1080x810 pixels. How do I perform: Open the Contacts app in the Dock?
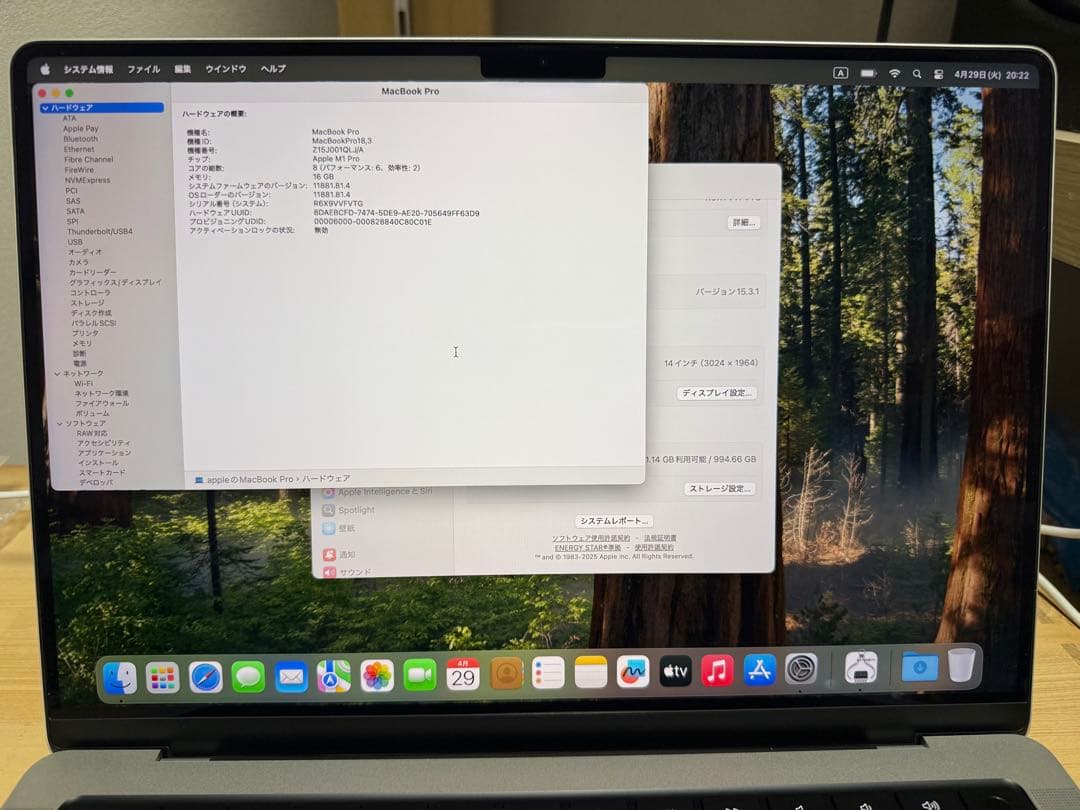click(506, 673)
